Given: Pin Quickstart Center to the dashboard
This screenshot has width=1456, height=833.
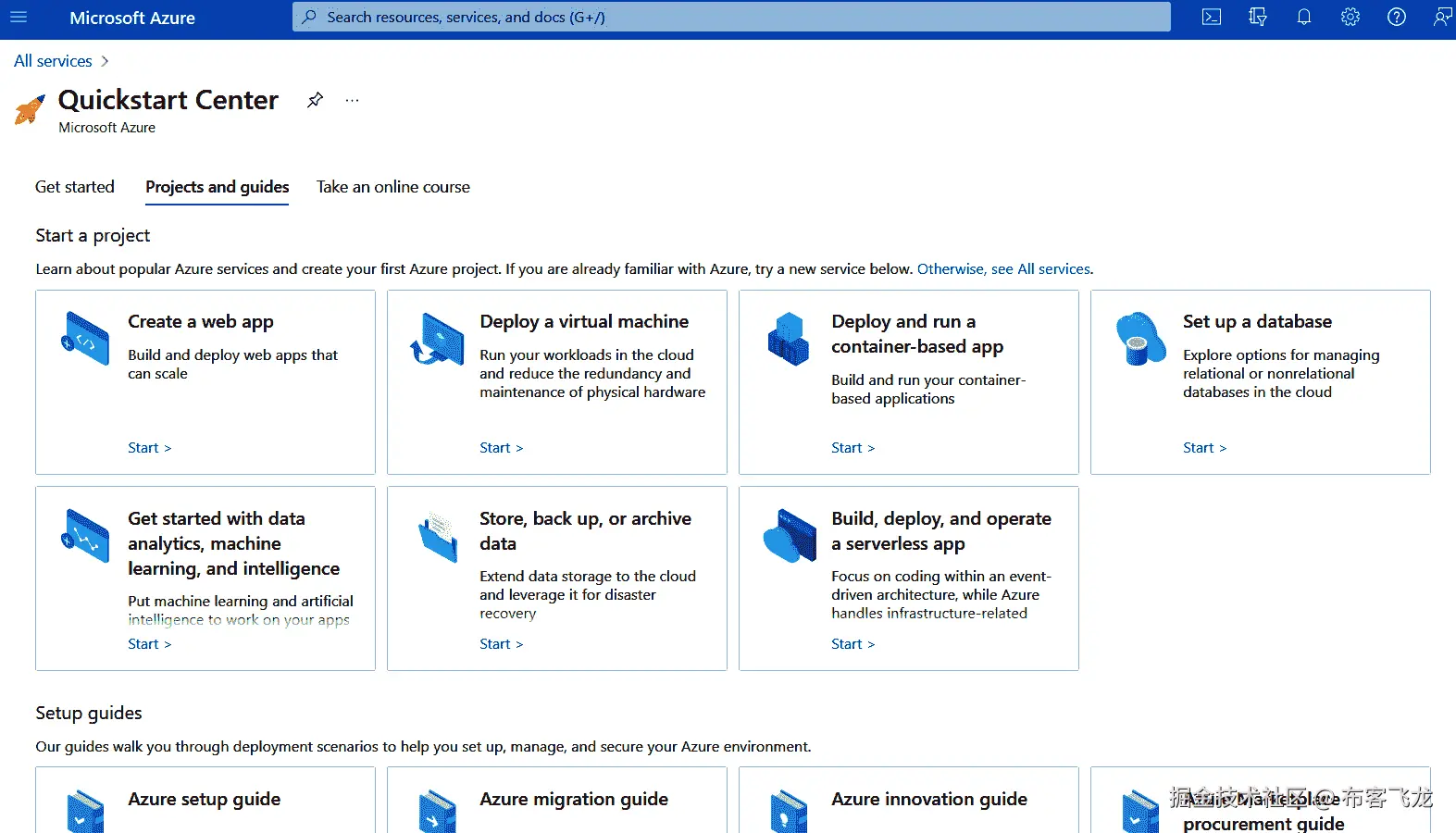Looking at the screenshot, I should point(315,100).
